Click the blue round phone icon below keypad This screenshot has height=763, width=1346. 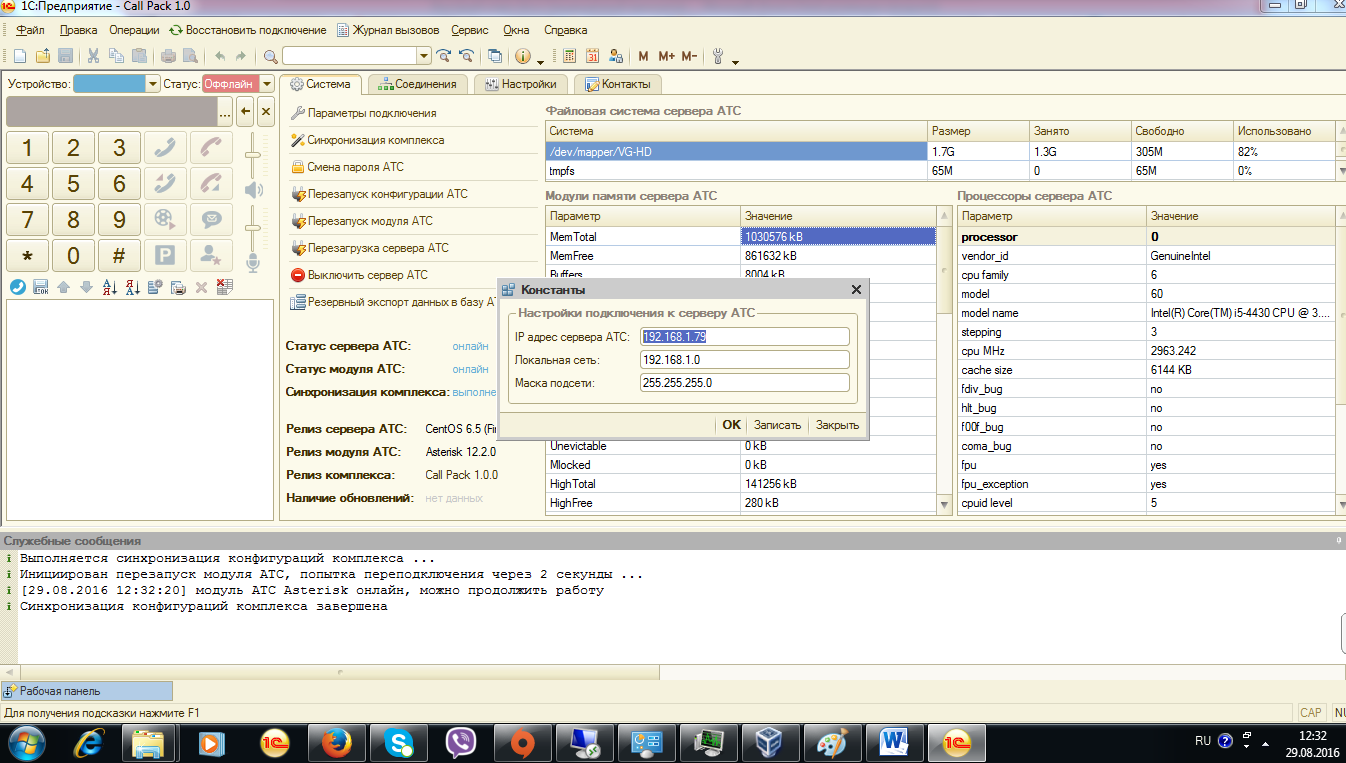point(17,287)
